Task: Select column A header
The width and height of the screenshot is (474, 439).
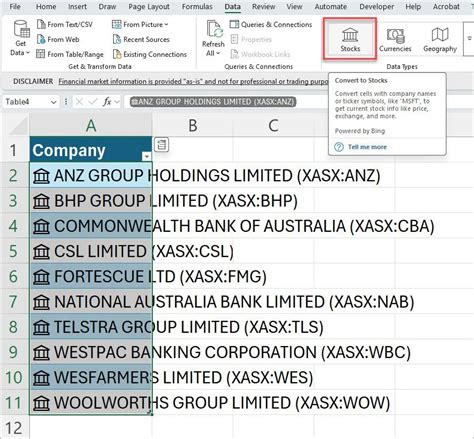Action: (x=91, y=125)
